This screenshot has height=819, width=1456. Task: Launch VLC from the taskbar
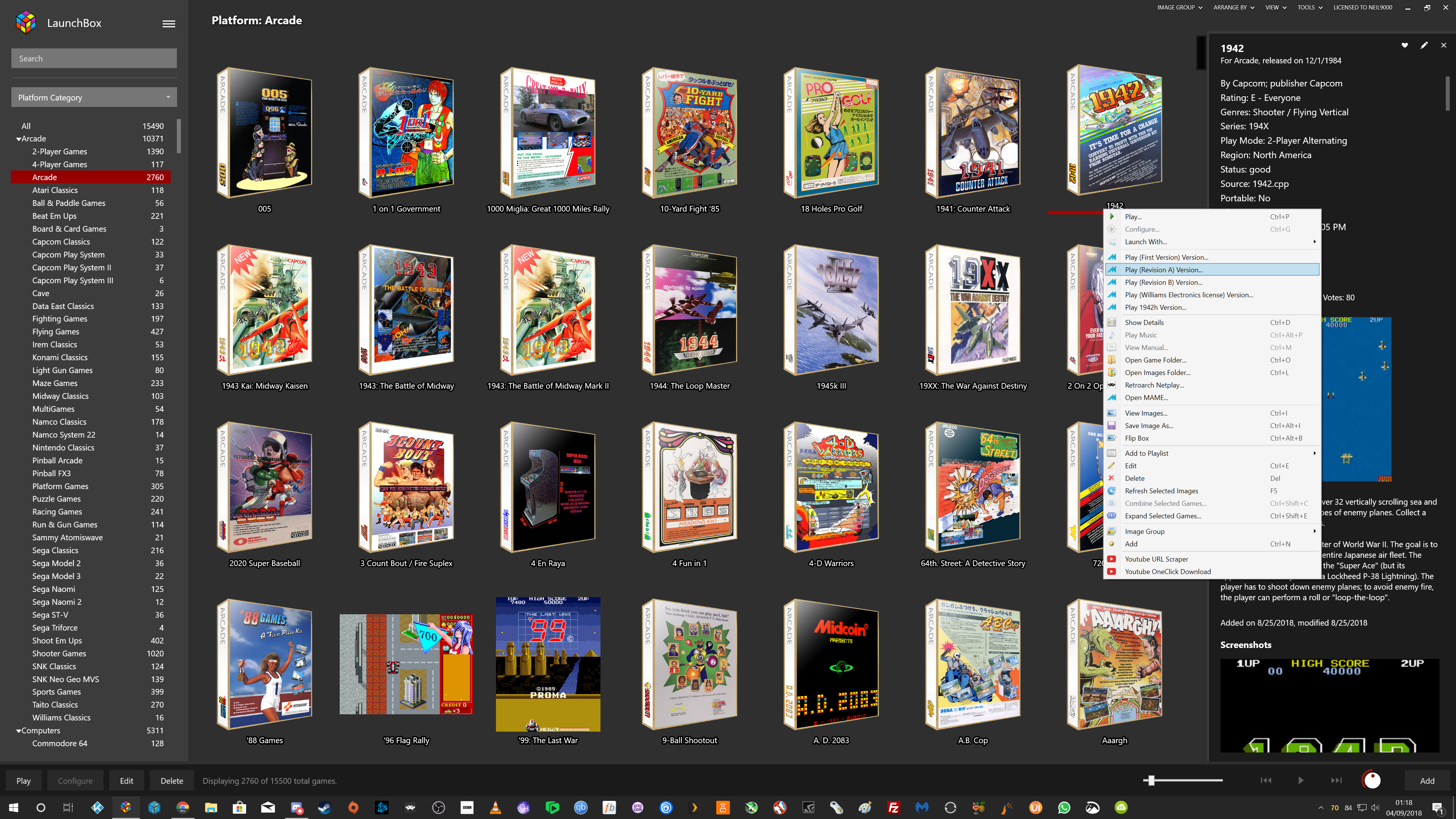pos(495,807)
